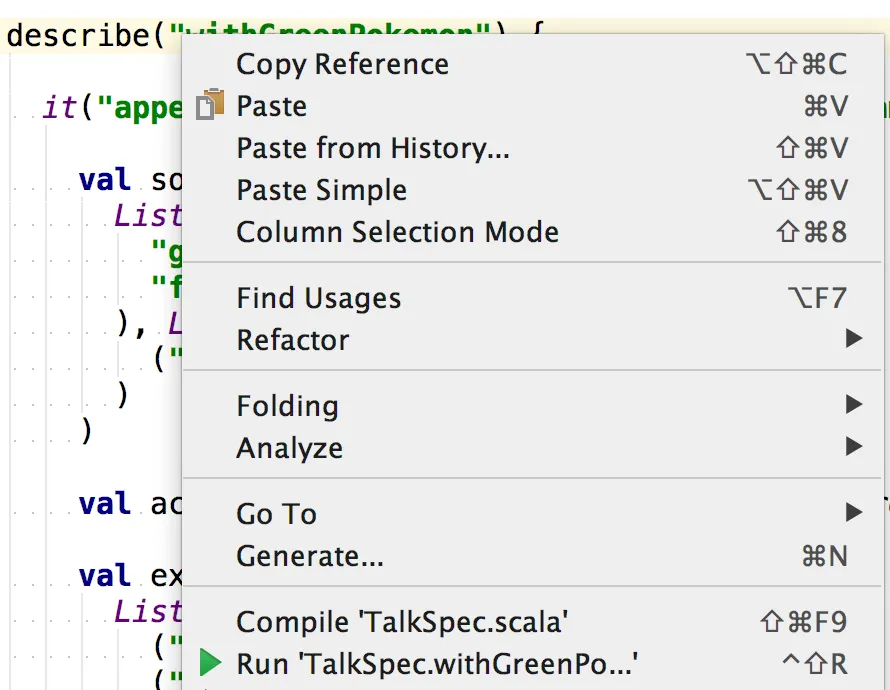
Task: Click the green Run triangle icon
Action: [x=210, y=663]
